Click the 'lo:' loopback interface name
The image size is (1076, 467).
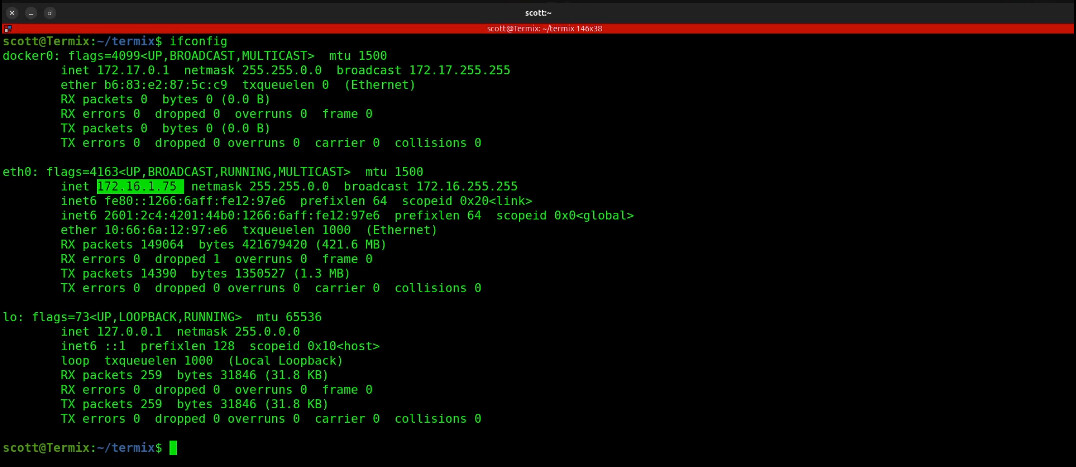click(13, 317)
